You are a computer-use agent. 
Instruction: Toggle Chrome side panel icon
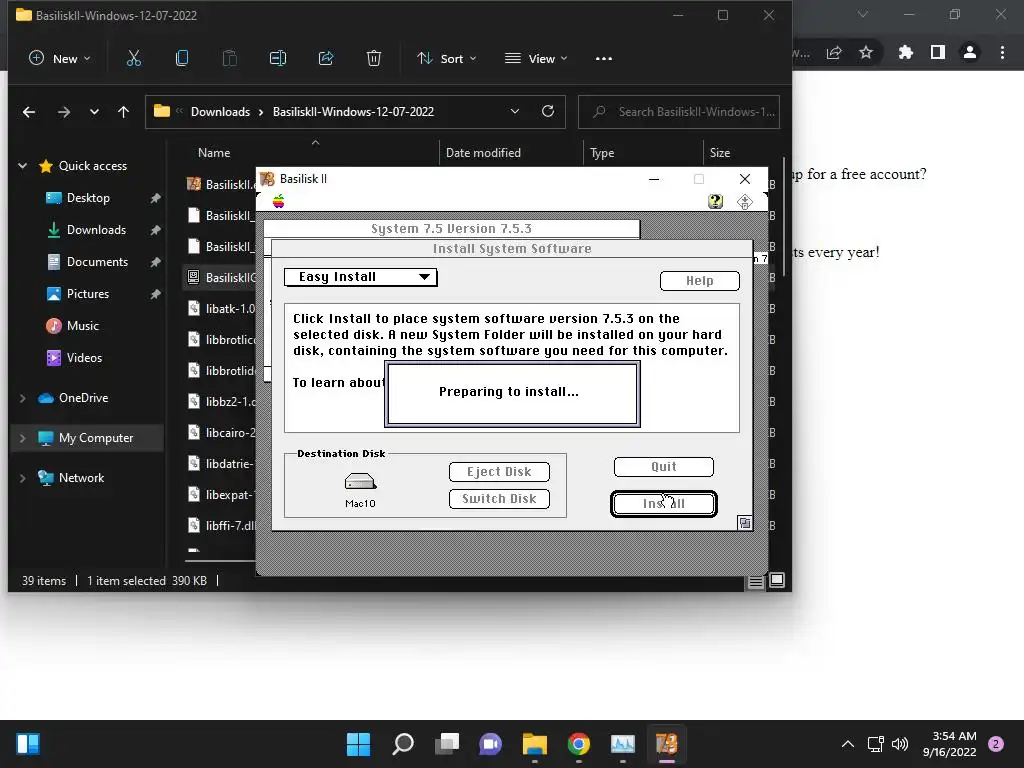[938, 52]
